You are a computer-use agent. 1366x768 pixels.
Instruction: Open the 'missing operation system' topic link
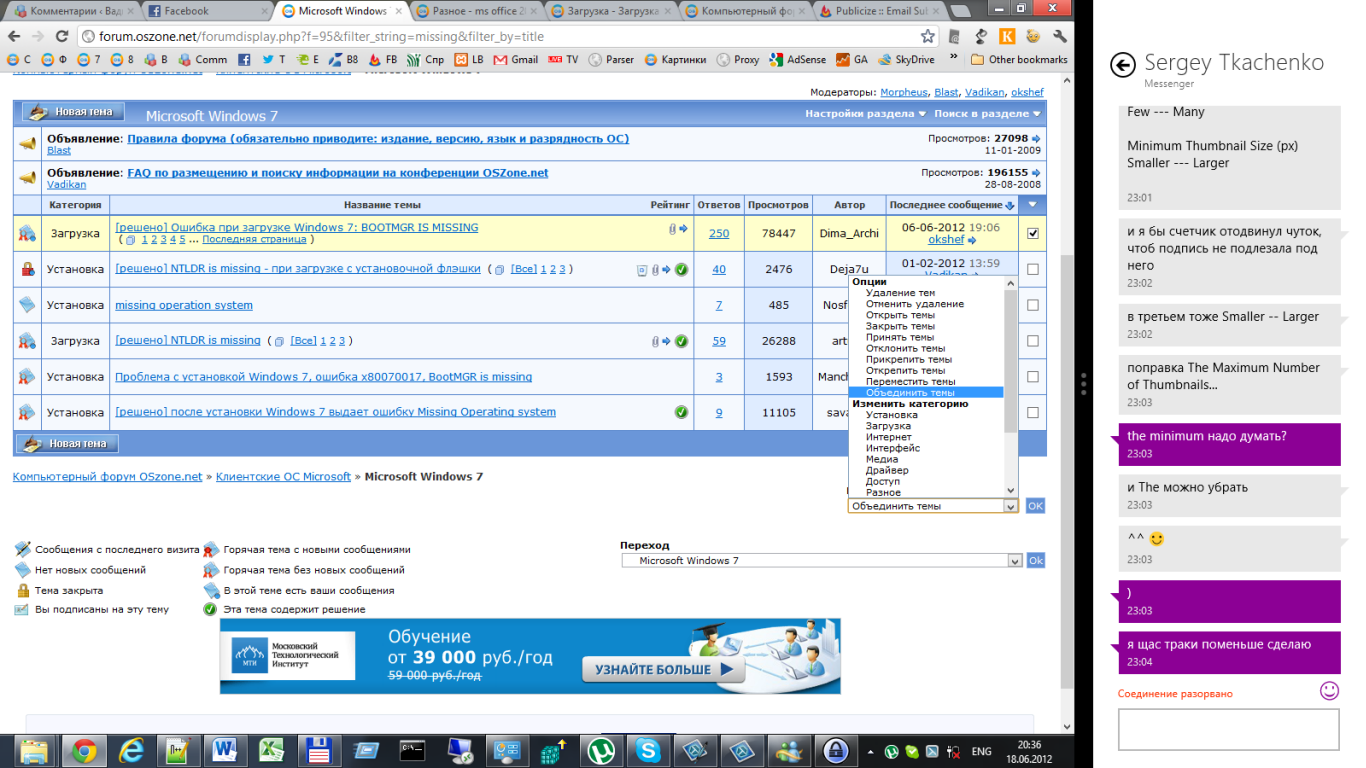184,305
